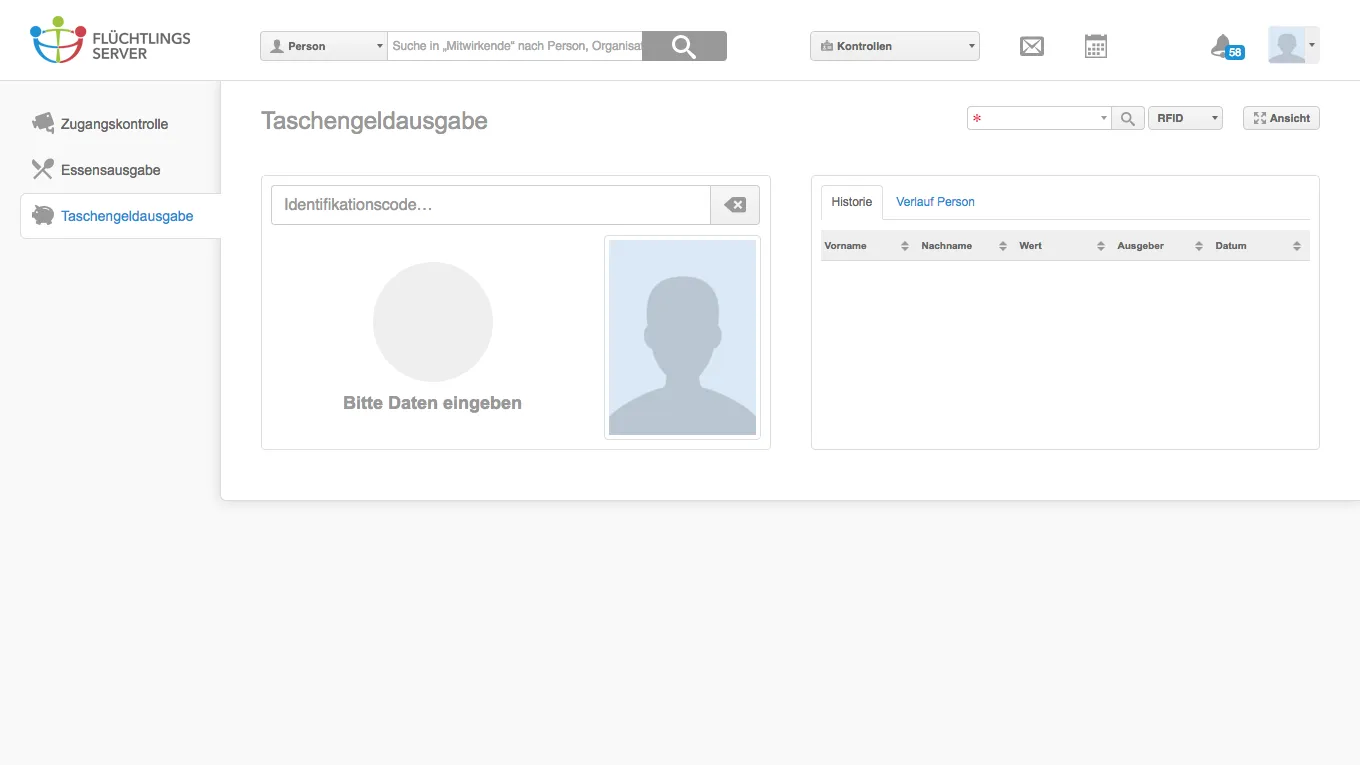The height and width of the screenshot is (765, 1360).
Task: Click the clear backspace icon next to Identifikationscode
Action: [735, 205]
